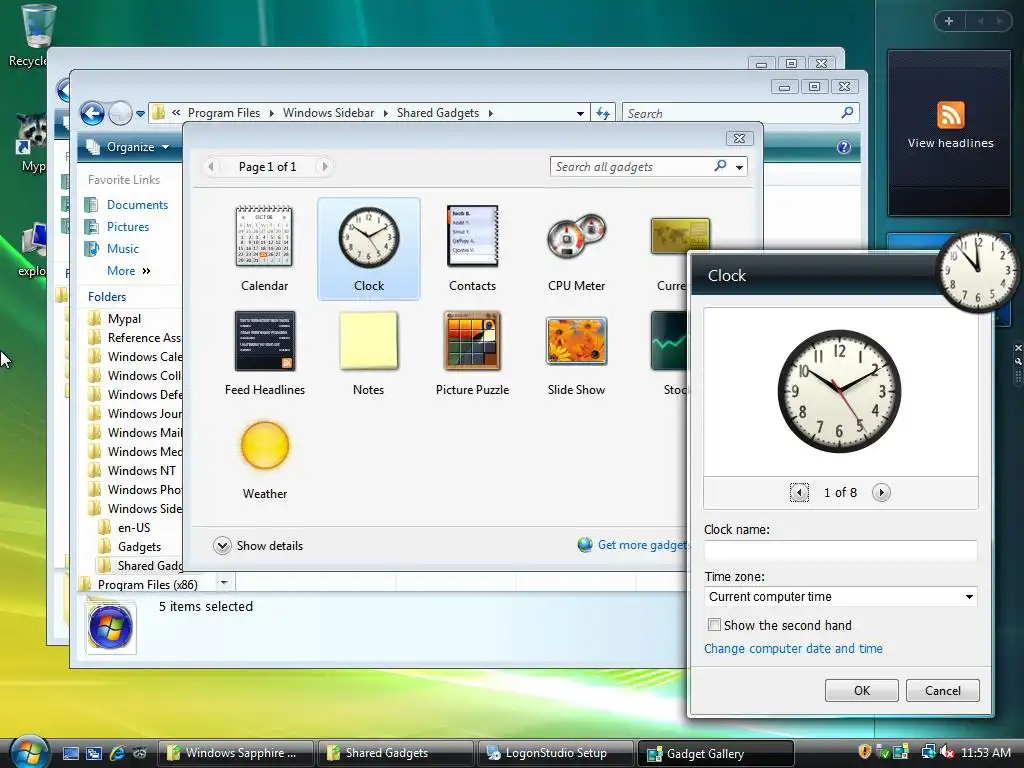Click search magnifier in gadget gallery
Screen dimensions: 1024x768
click(720, 166)
